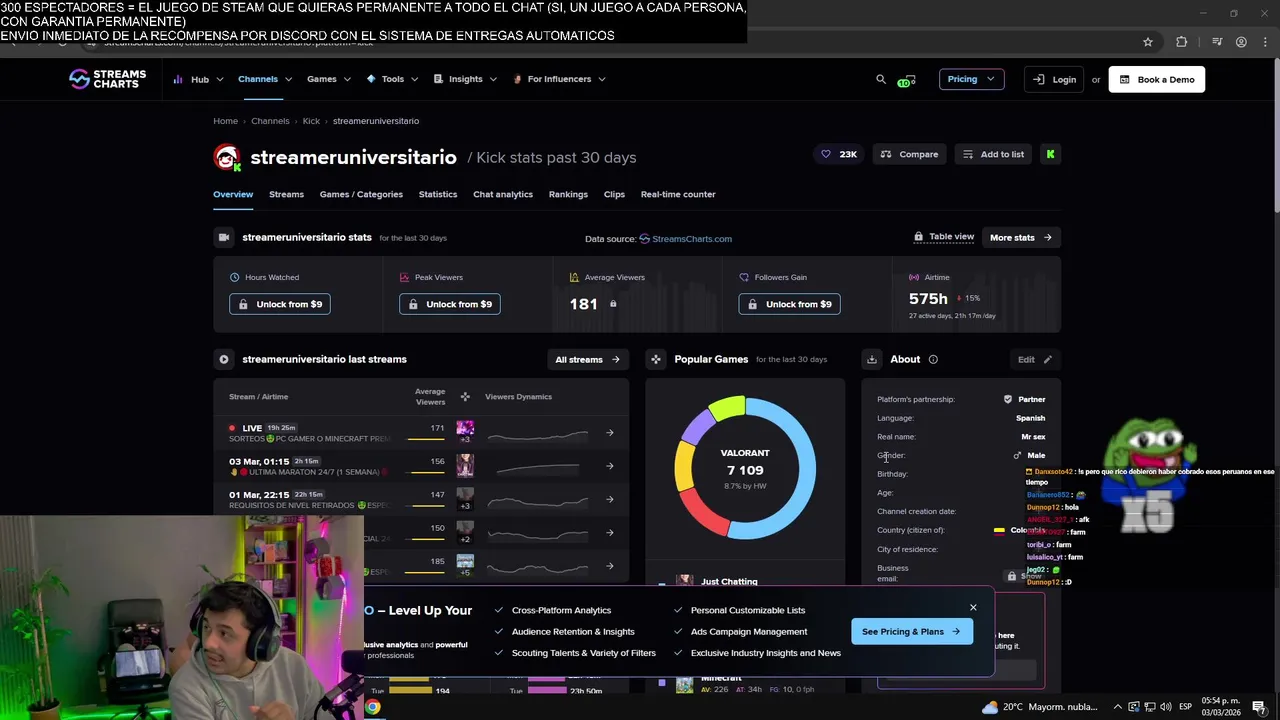Click the streameruniversitario channel avatar
This screenshot has height=720, width=1280.
tap(227, 157)
